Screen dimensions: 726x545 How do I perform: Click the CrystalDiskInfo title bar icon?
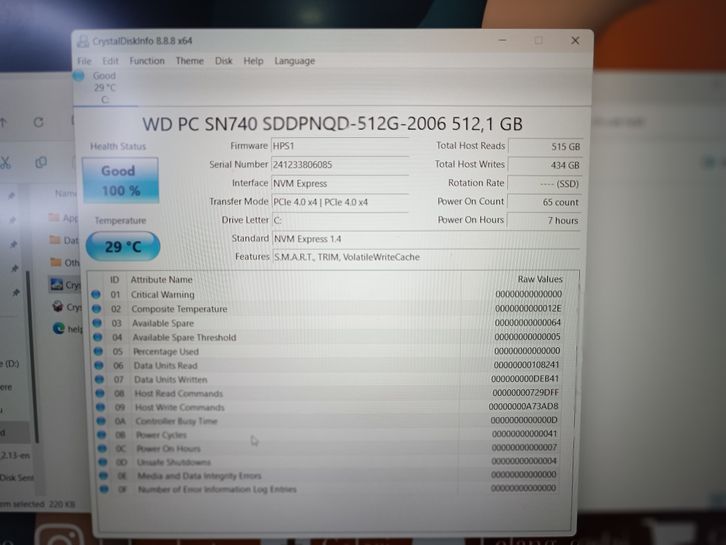coord(82,41)
